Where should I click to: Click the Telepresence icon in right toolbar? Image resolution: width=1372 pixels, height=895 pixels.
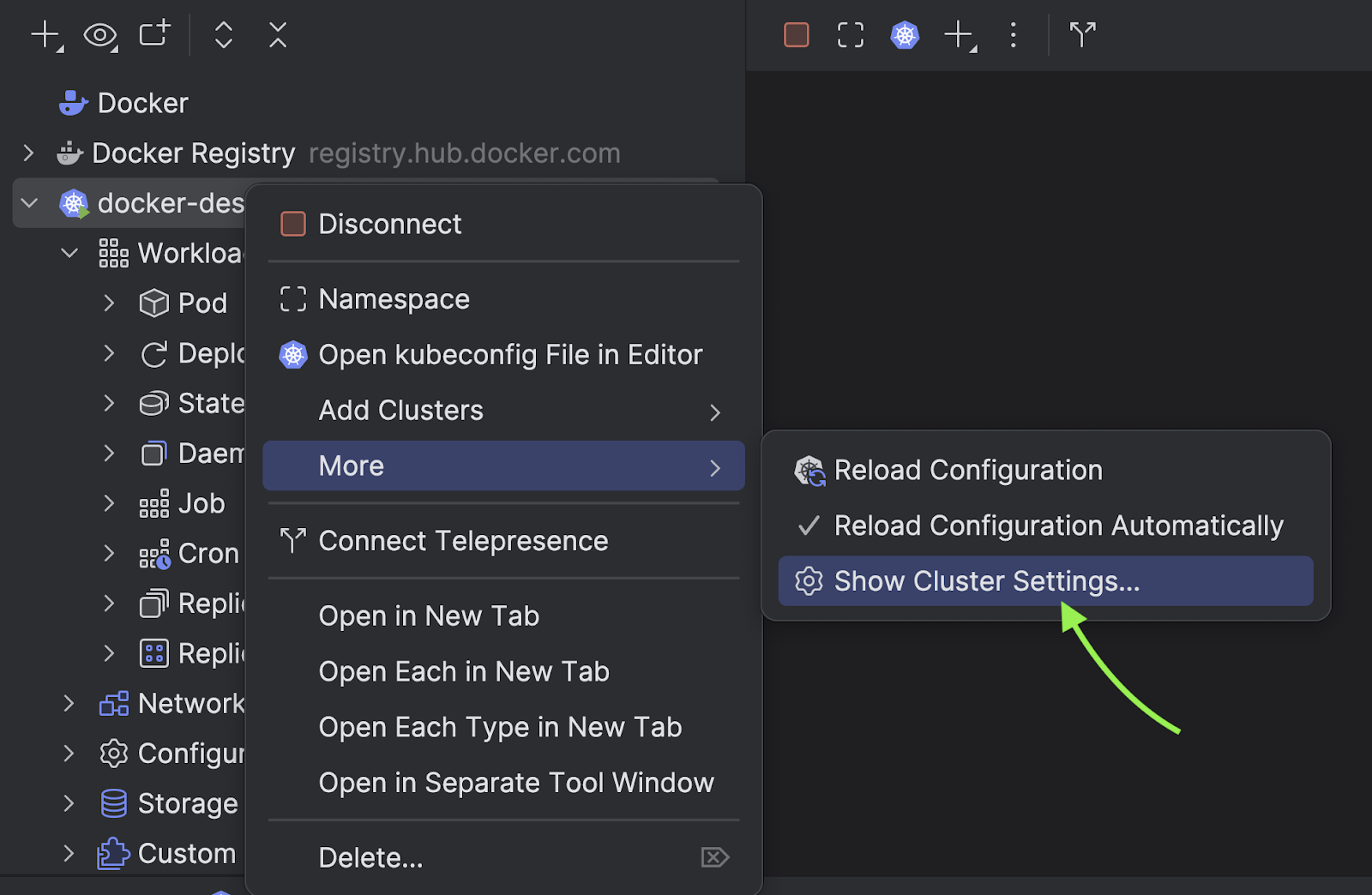coord(1082,35)
